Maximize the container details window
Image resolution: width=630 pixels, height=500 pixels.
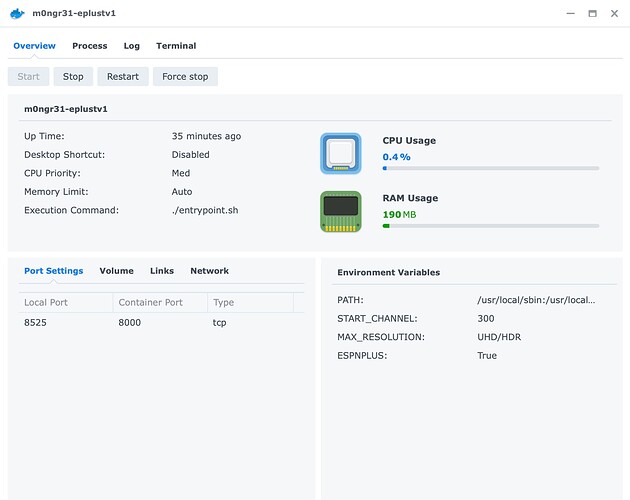[592, 14]
